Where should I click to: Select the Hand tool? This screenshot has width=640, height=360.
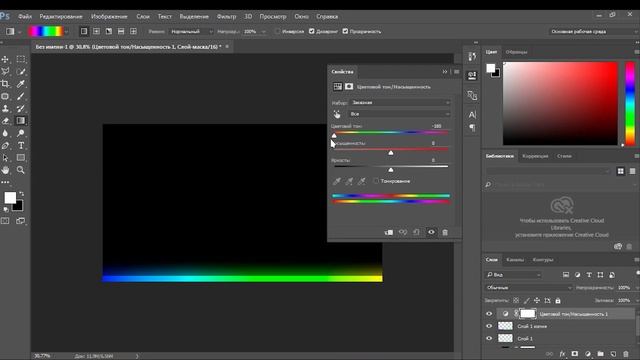(5, 170)
